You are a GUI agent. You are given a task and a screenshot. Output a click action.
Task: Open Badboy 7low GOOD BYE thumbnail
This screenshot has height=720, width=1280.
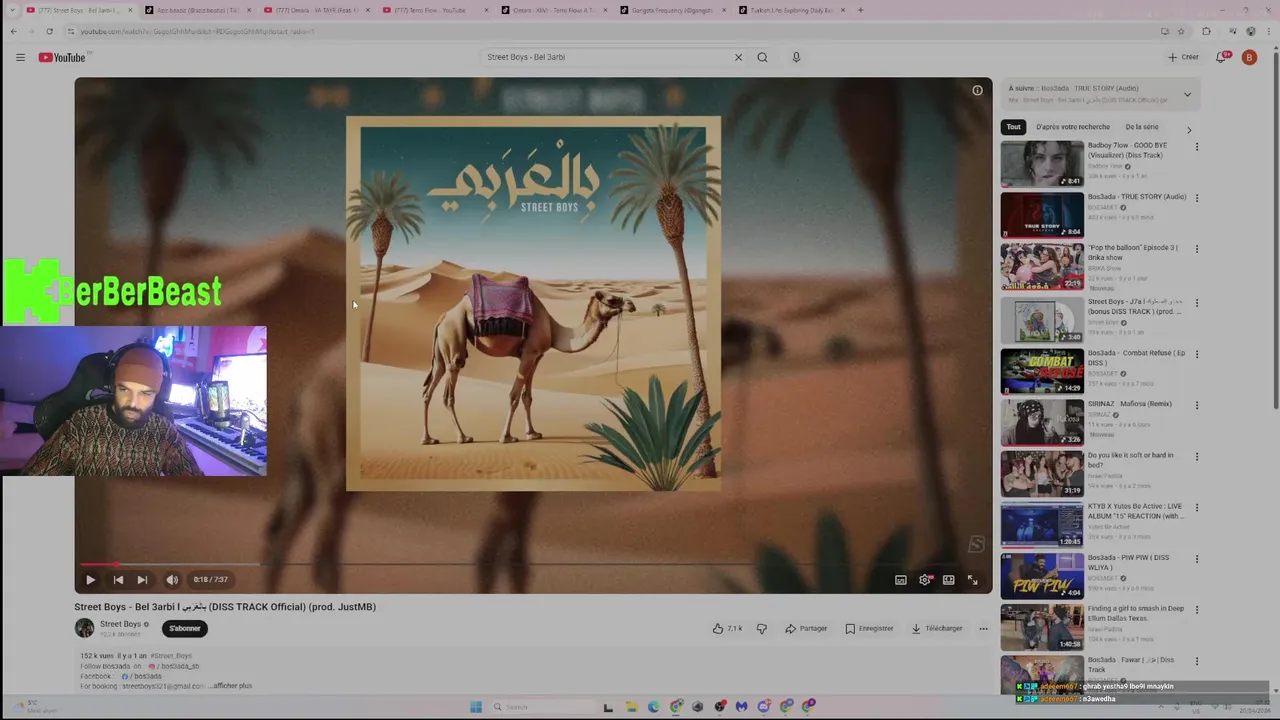[1042, 163]
